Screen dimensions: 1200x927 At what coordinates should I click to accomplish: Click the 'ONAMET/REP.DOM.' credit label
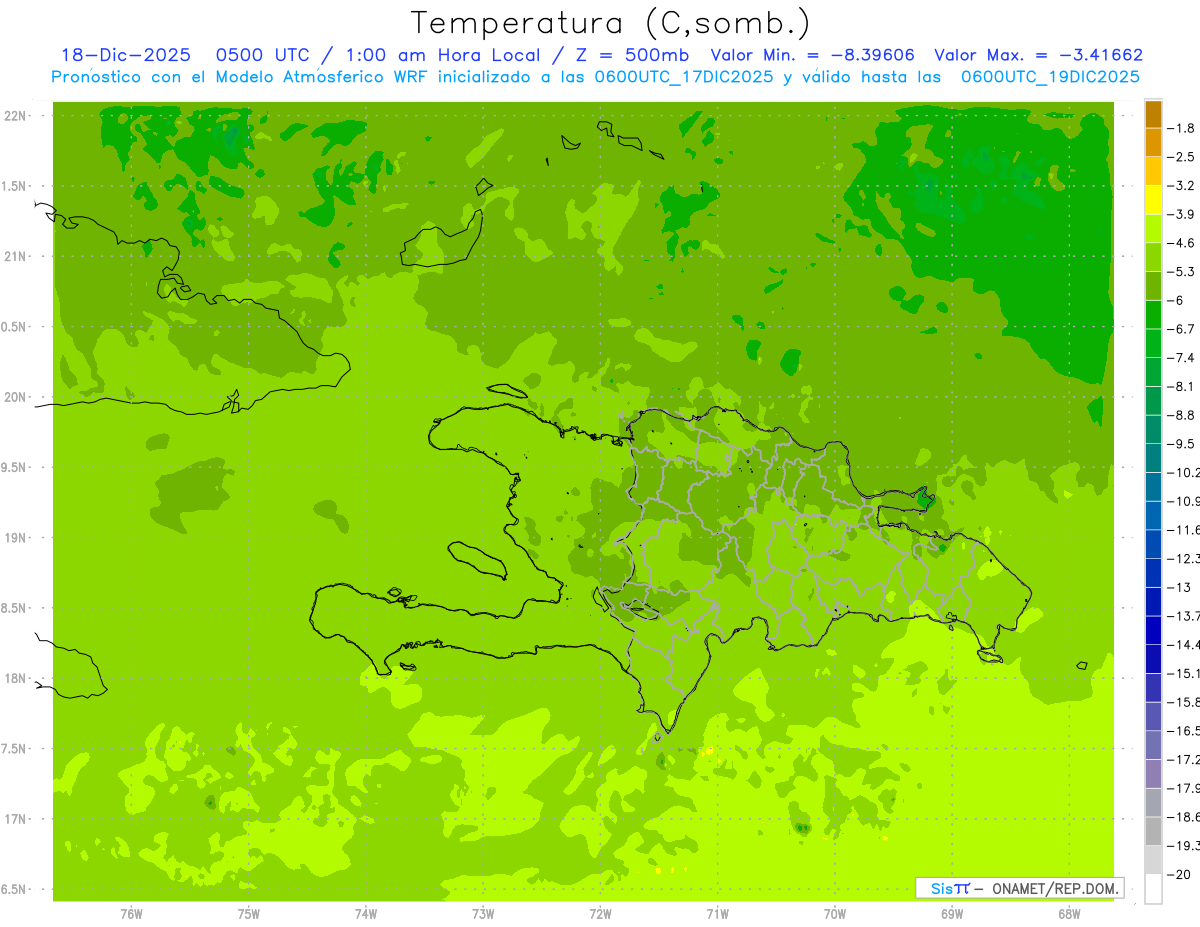pyautogui.click(x=1055, y=888)
